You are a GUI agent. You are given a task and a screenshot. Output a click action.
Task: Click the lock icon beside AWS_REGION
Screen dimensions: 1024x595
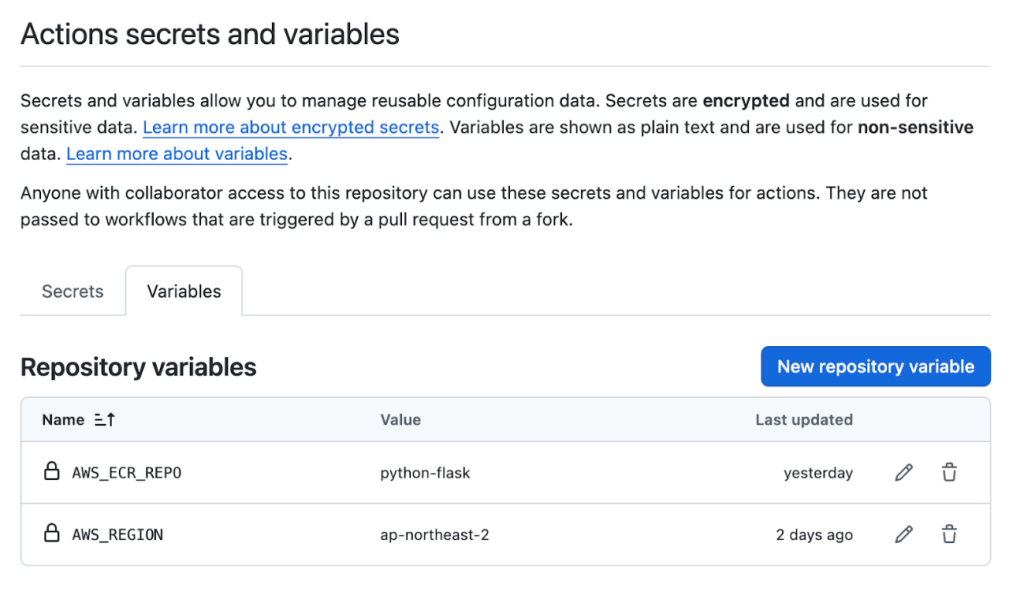click(x=52, y=534)
